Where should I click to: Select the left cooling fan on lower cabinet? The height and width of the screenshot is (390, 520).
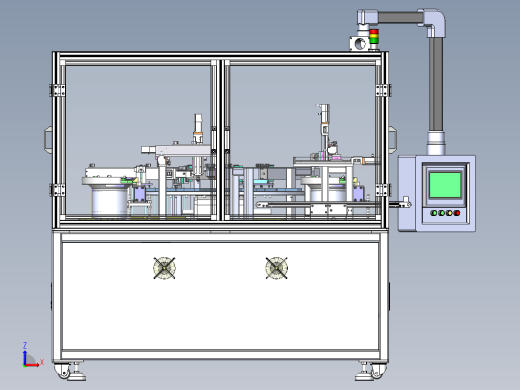point(164,268)
